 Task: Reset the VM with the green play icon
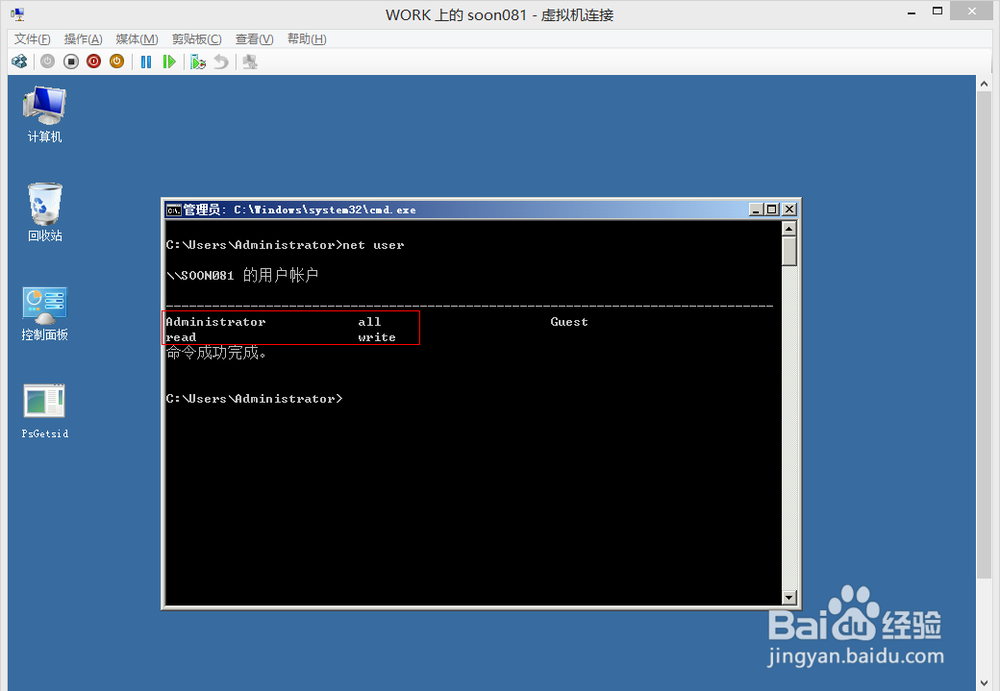(x=169, y=62)
